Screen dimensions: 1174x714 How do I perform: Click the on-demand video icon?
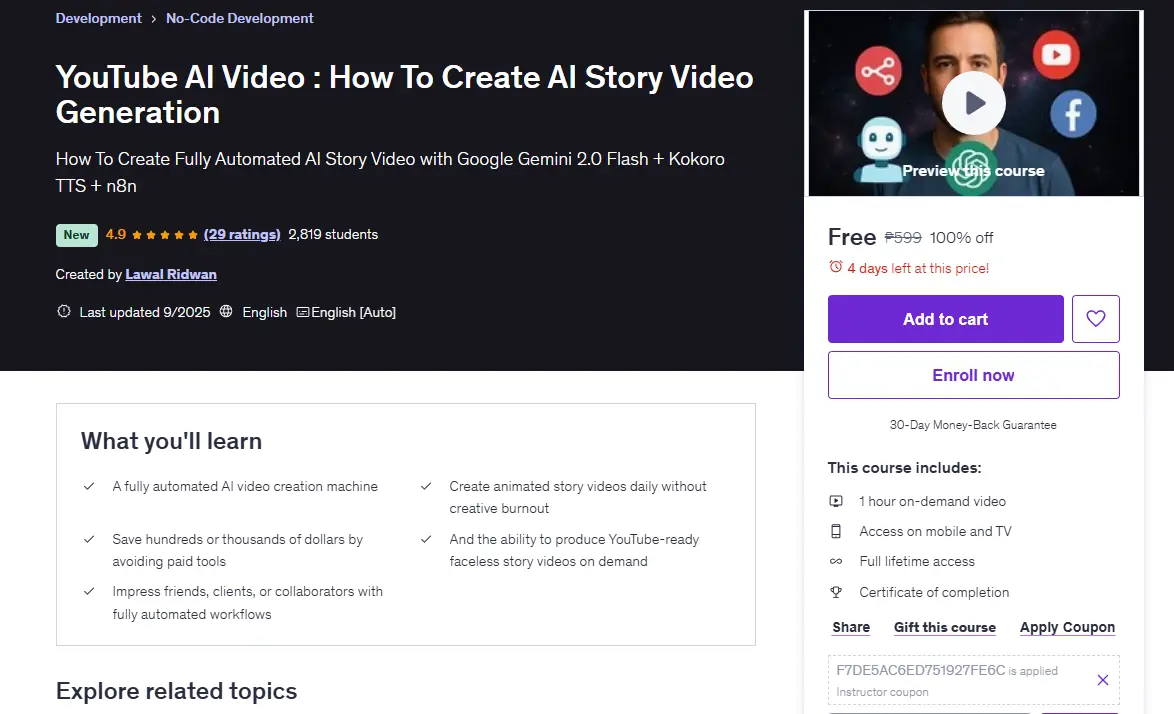coord(836,501)
